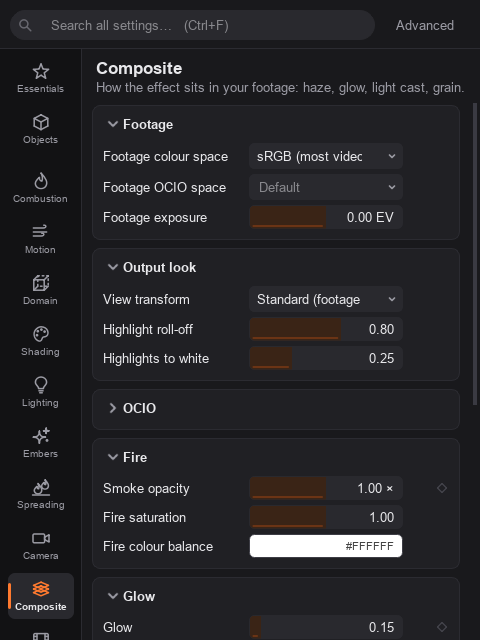The image size is (480, 640).
Task: Click the 'Highlights to white' label
Action: tap(156, 358)
